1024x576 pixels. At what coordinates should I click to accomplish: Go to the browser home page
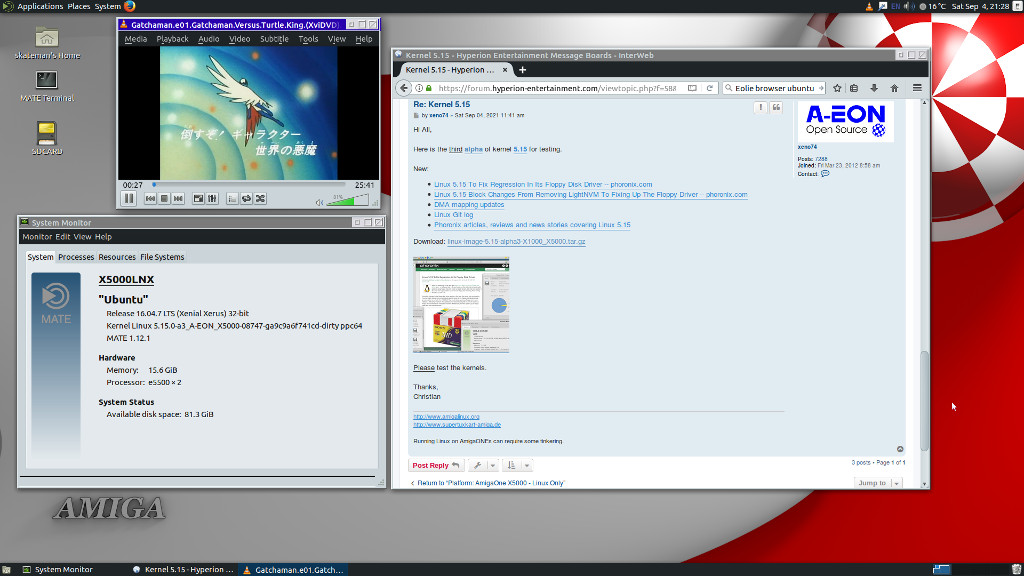point(895,88)
